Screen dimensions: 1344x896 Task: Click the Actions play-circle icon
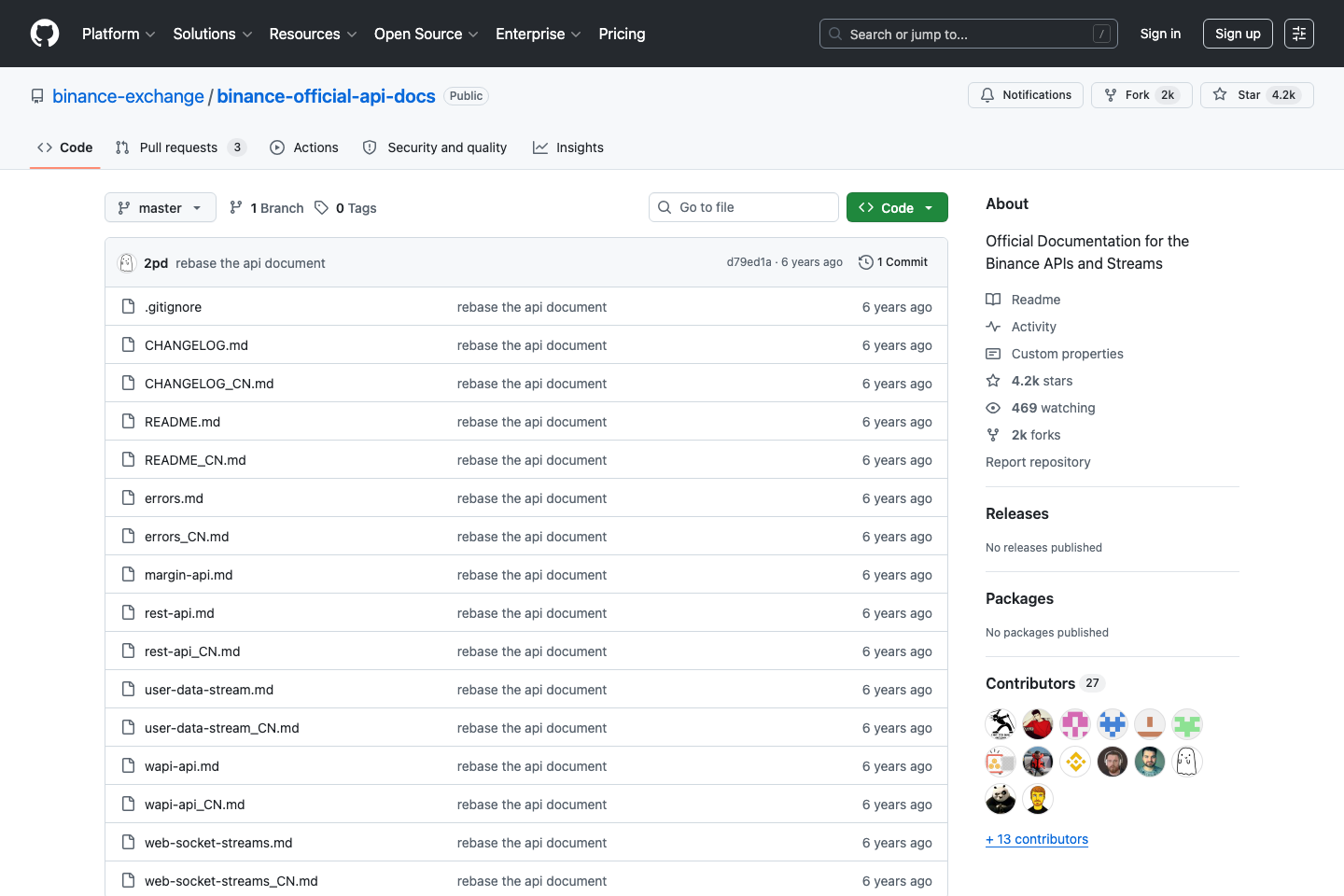276,147
